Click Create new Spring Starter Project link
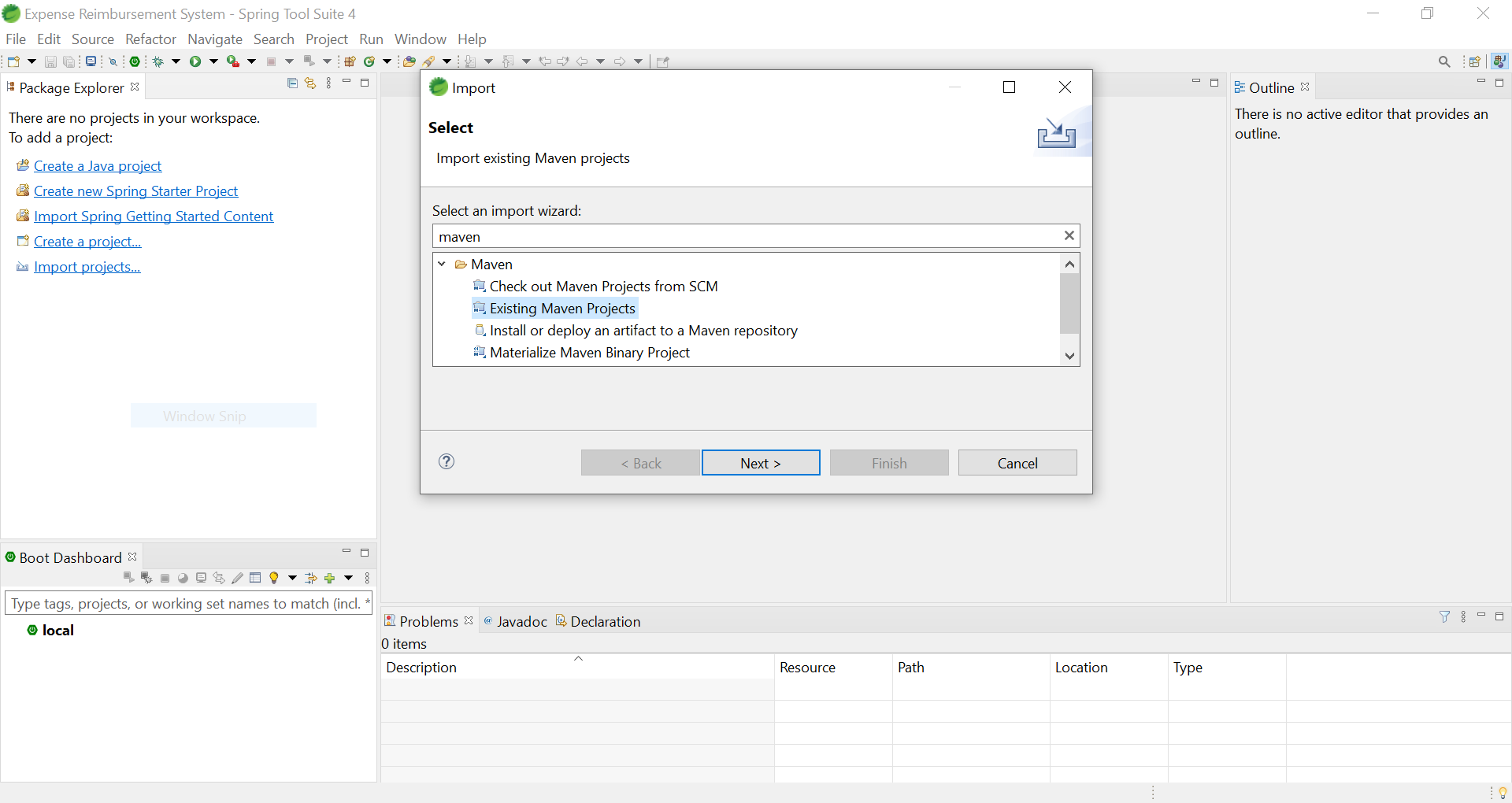The image size is (1512, 803). click(135, 191)
